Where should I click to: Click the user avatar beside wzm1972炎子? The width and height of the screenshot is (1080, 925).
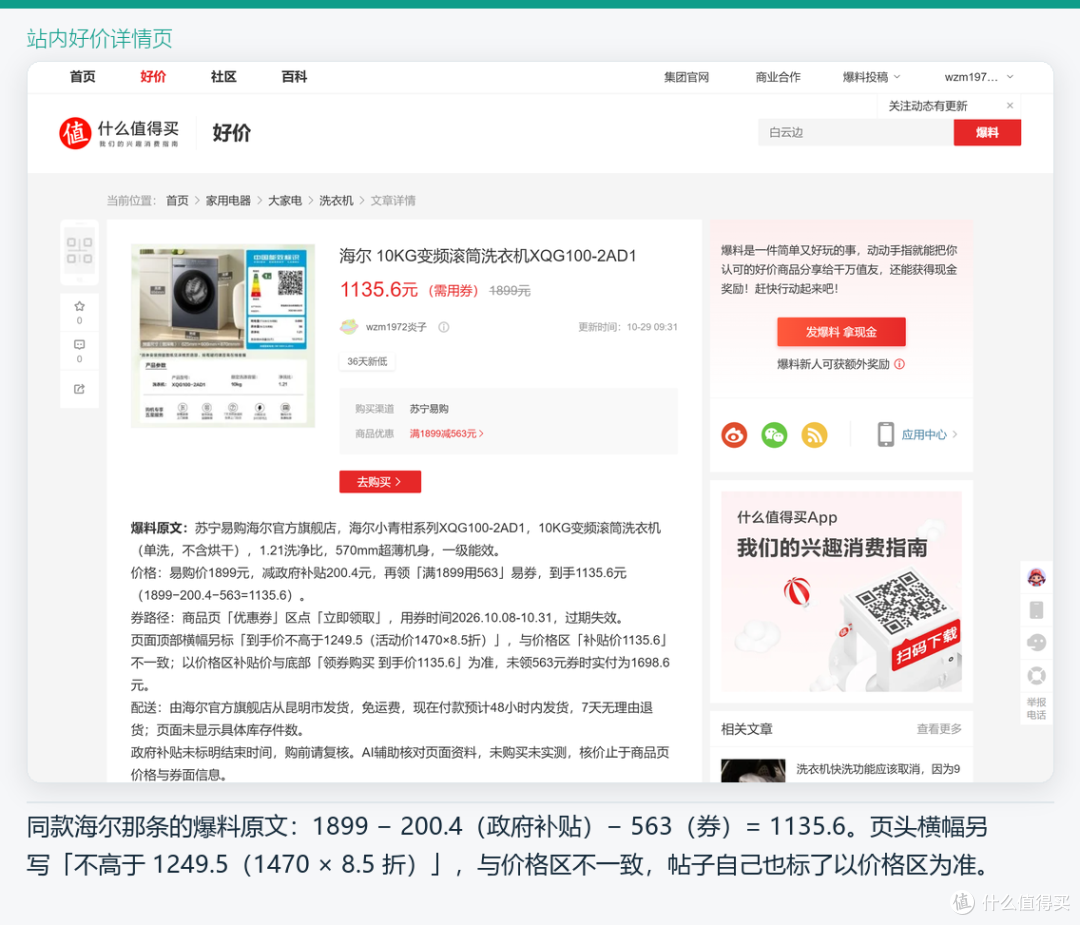(x=349, y=326)
